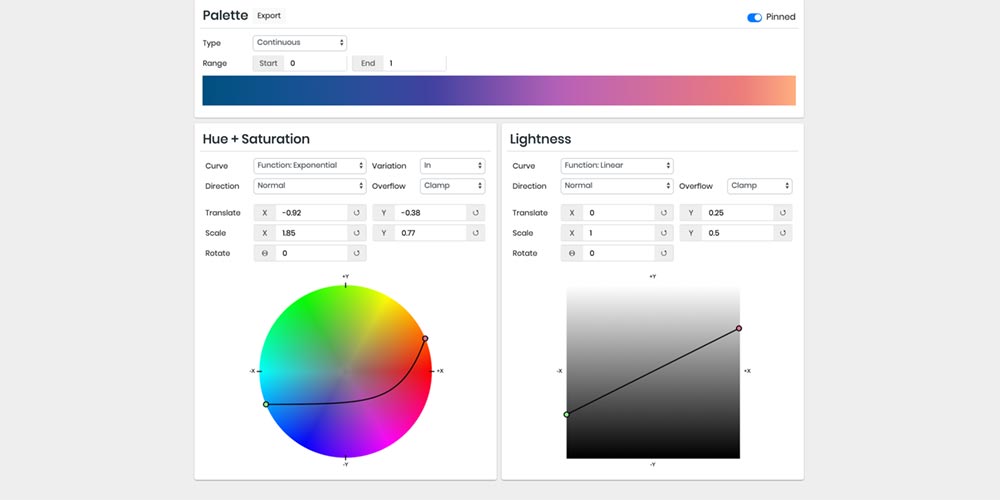The height and width of the screenshot is (500, 1000).
Task: Reset Hue + Saturation Translate Y value
Action: point(476,213)
